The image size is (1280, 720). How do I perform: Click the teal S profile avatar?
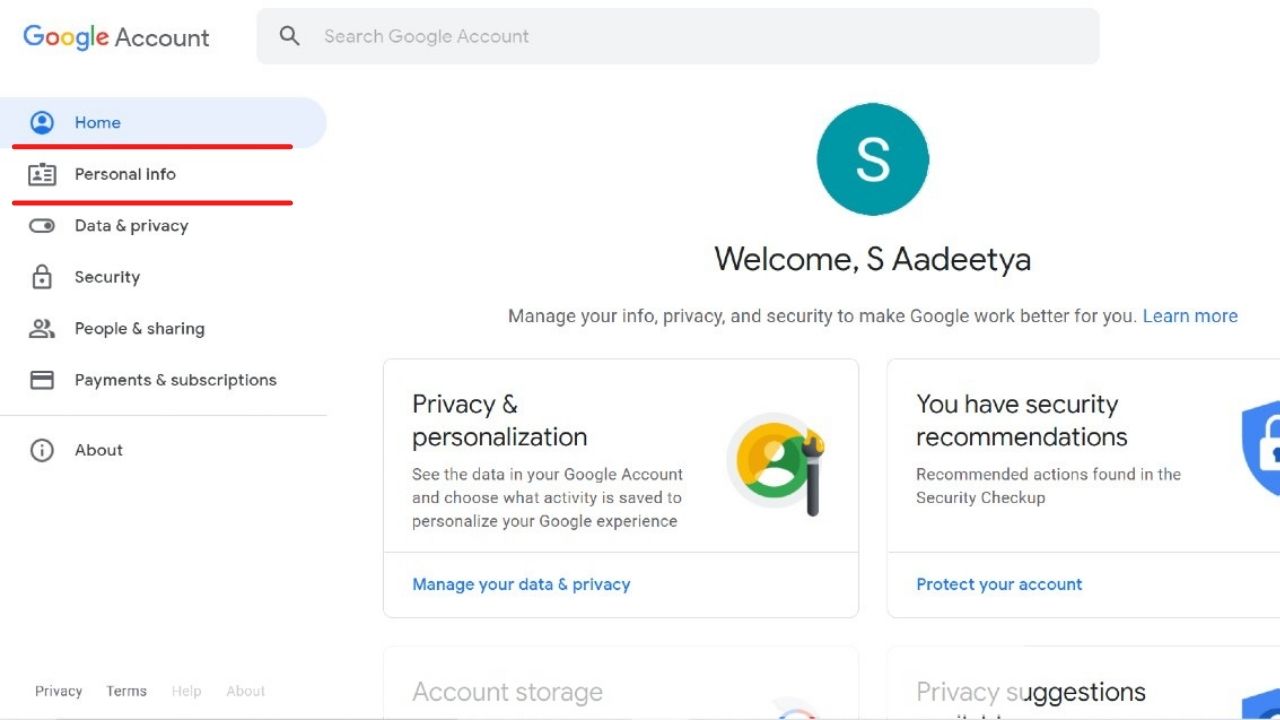[x=873, y=160]
